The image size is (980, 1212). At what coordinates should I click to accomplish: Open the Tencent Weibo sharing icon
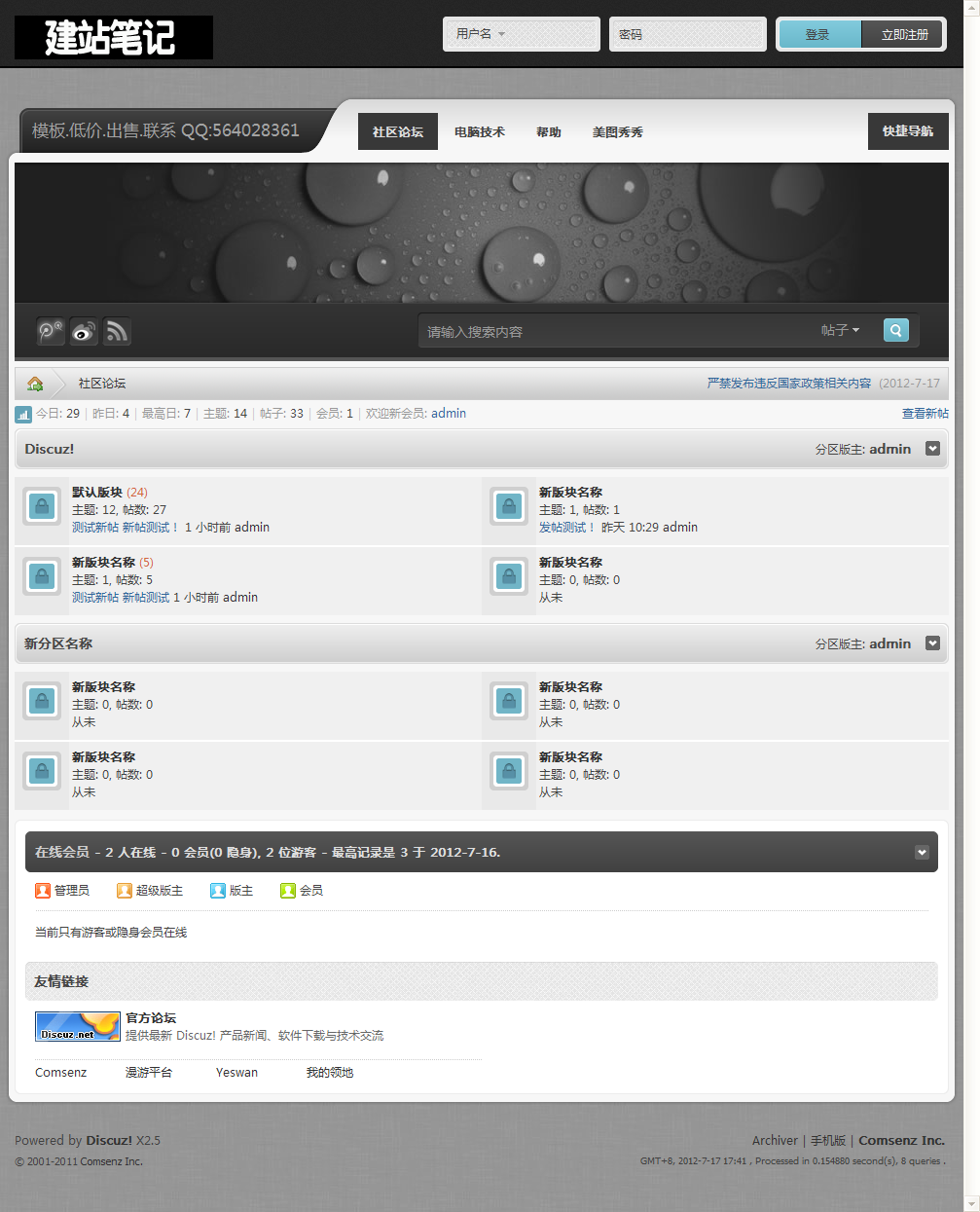click(x=49, y=331)
